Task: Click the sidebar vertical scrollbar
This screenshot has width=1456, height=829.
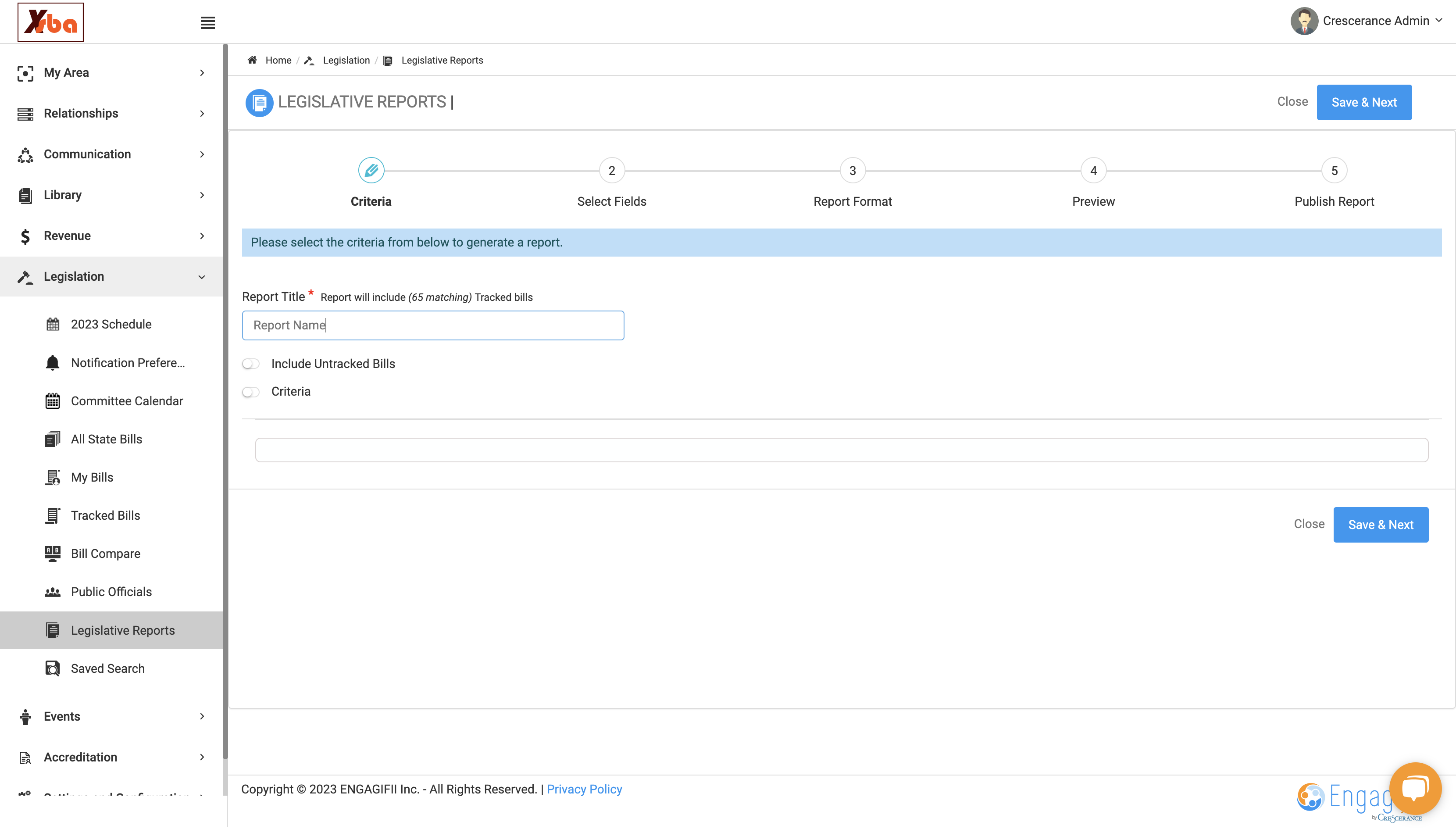Action: 225,401
